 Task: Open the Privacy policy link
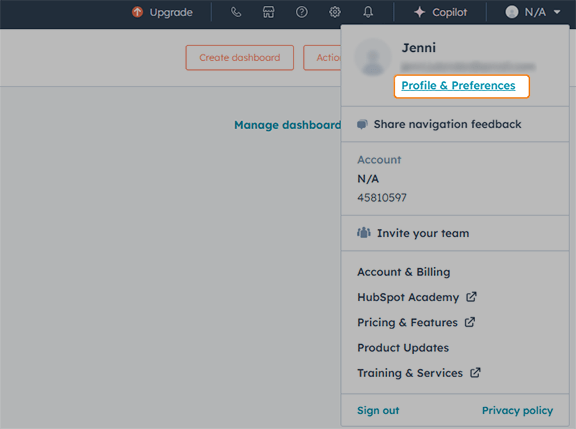[517, 410]
